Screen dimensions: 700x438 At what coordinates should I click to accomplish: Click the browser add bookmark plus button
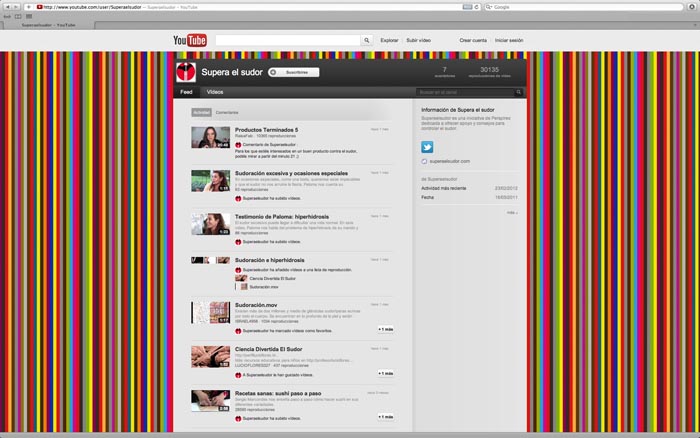29,7
